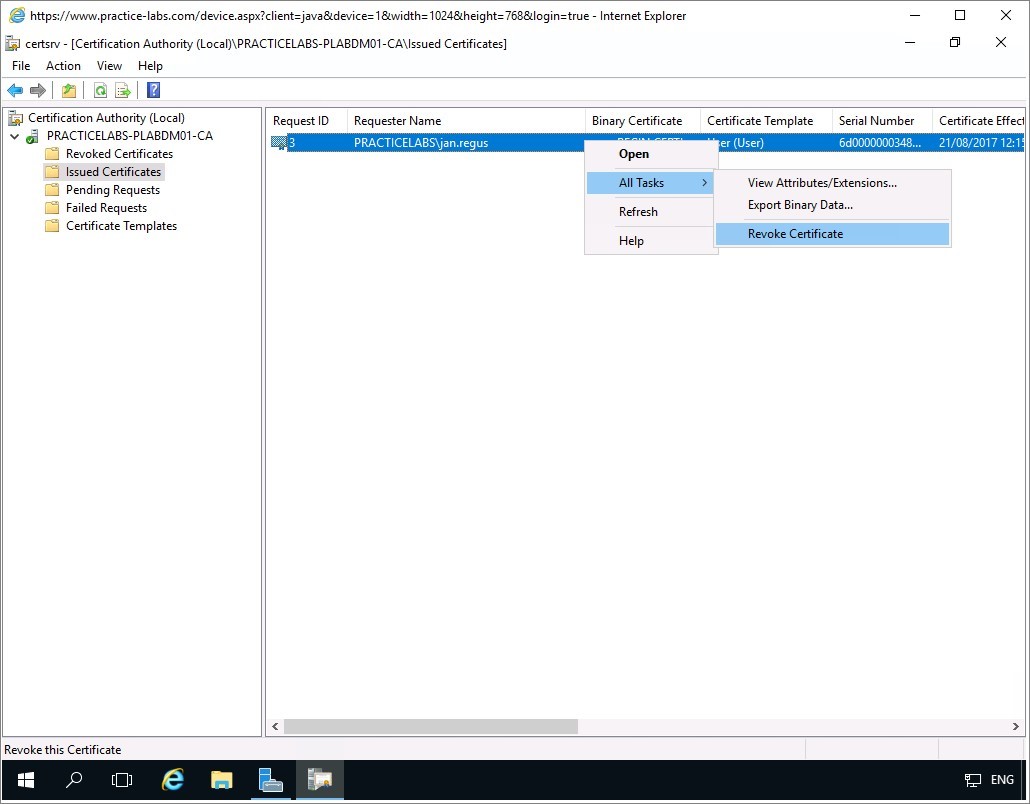Image resolution: width=1030 pixels, height=804 pixels.
Task: Open the Windows Start menu
Action: [x=26, y=780]
